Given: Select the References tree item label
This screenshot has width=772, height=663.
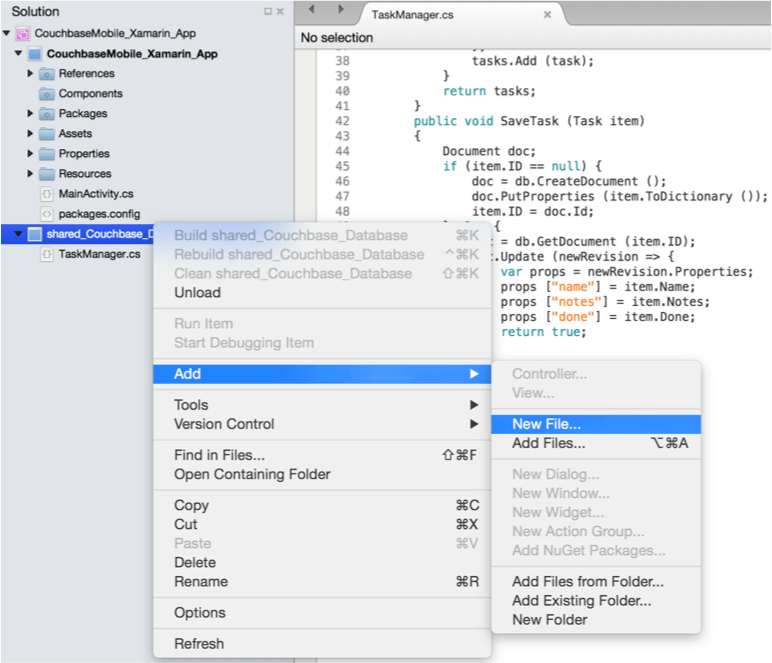Looking at the screenshot, I should point(87,74).
